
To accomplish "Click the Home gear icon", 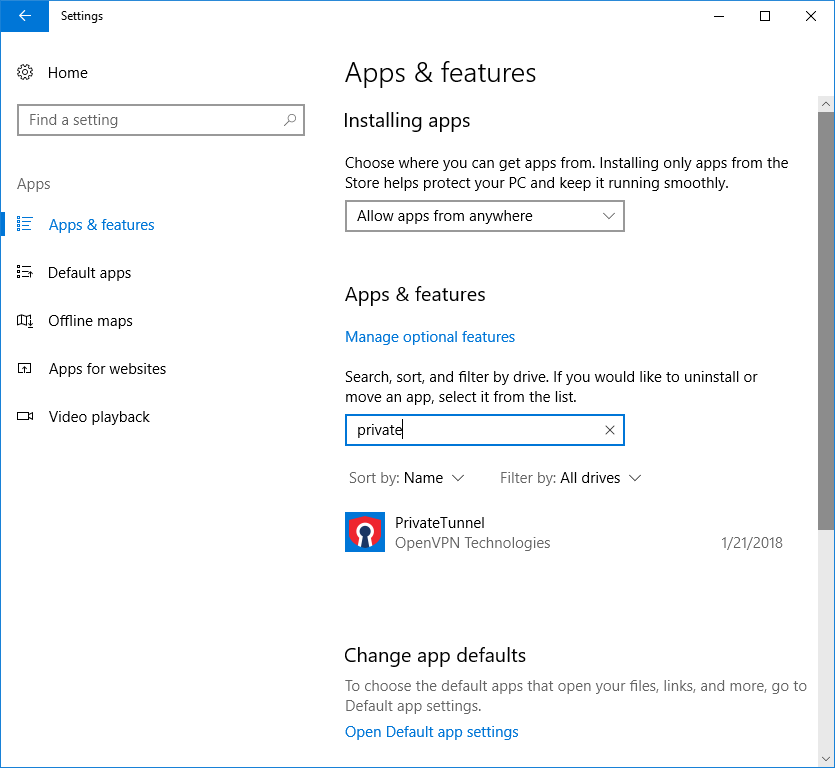I will (25, 72).
